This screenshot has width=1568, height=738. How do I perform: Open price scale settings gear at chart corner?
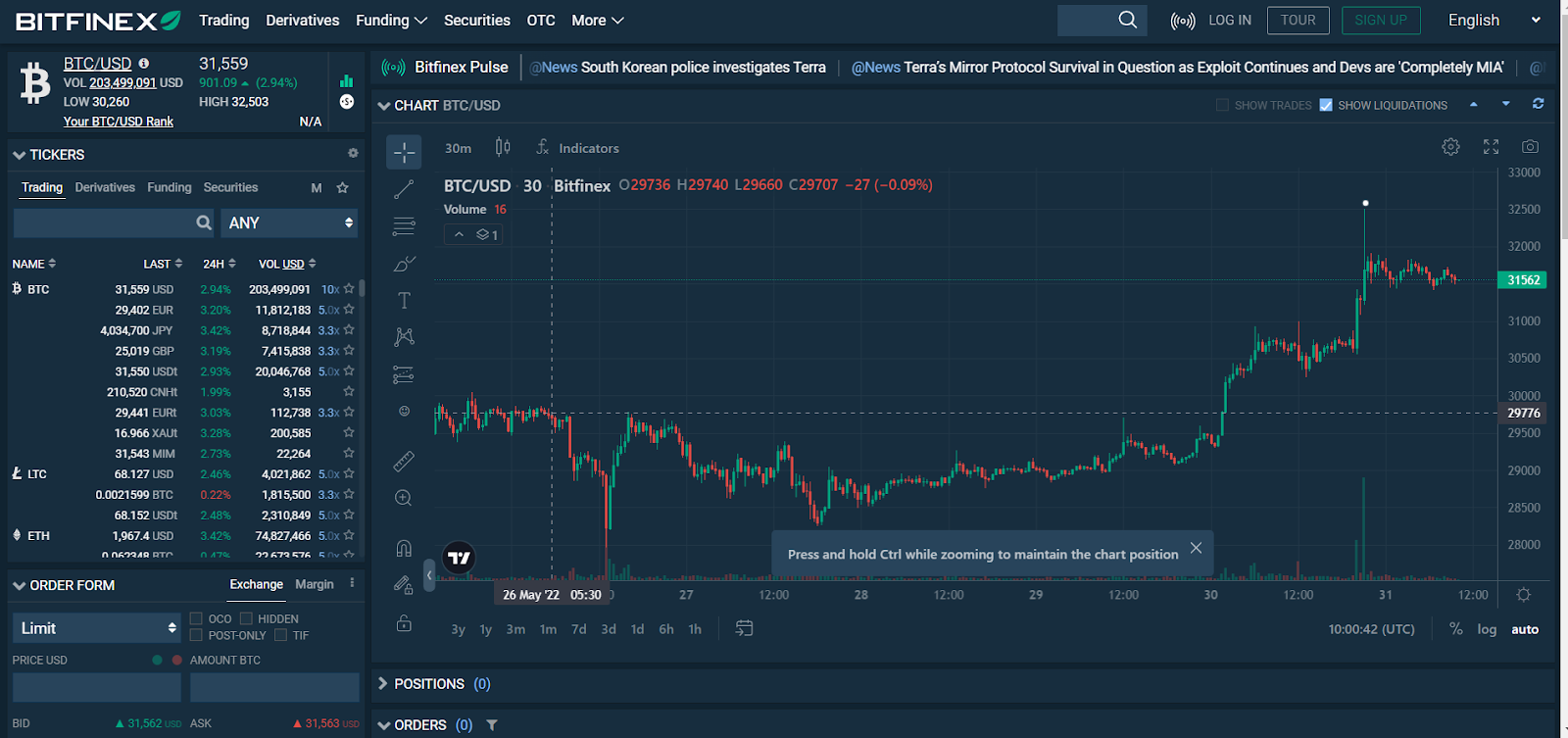pos(1523,595)
